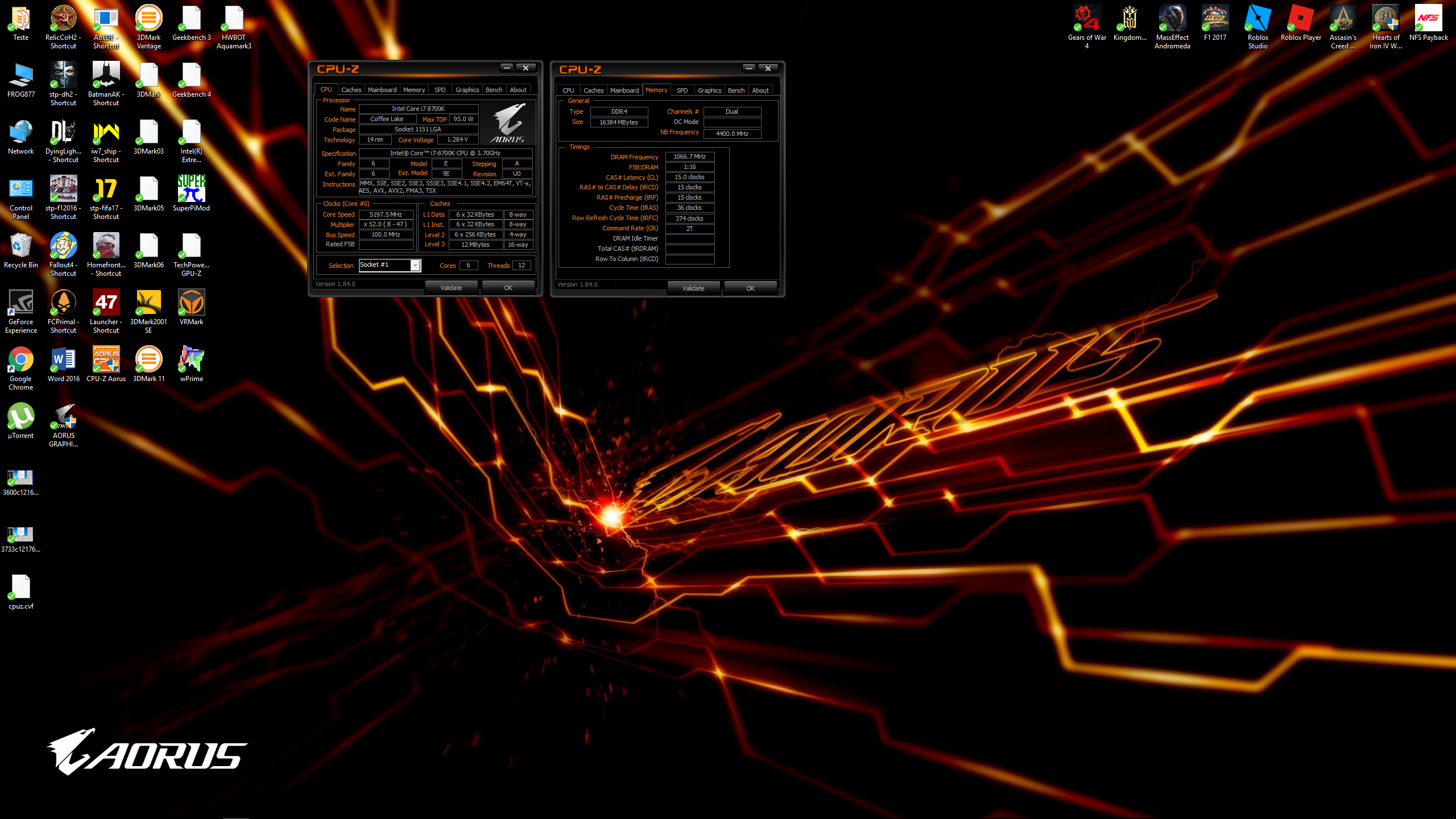
Task: Switch to Mainboard tab in left CPU-Z
Action: pos(382,90)
